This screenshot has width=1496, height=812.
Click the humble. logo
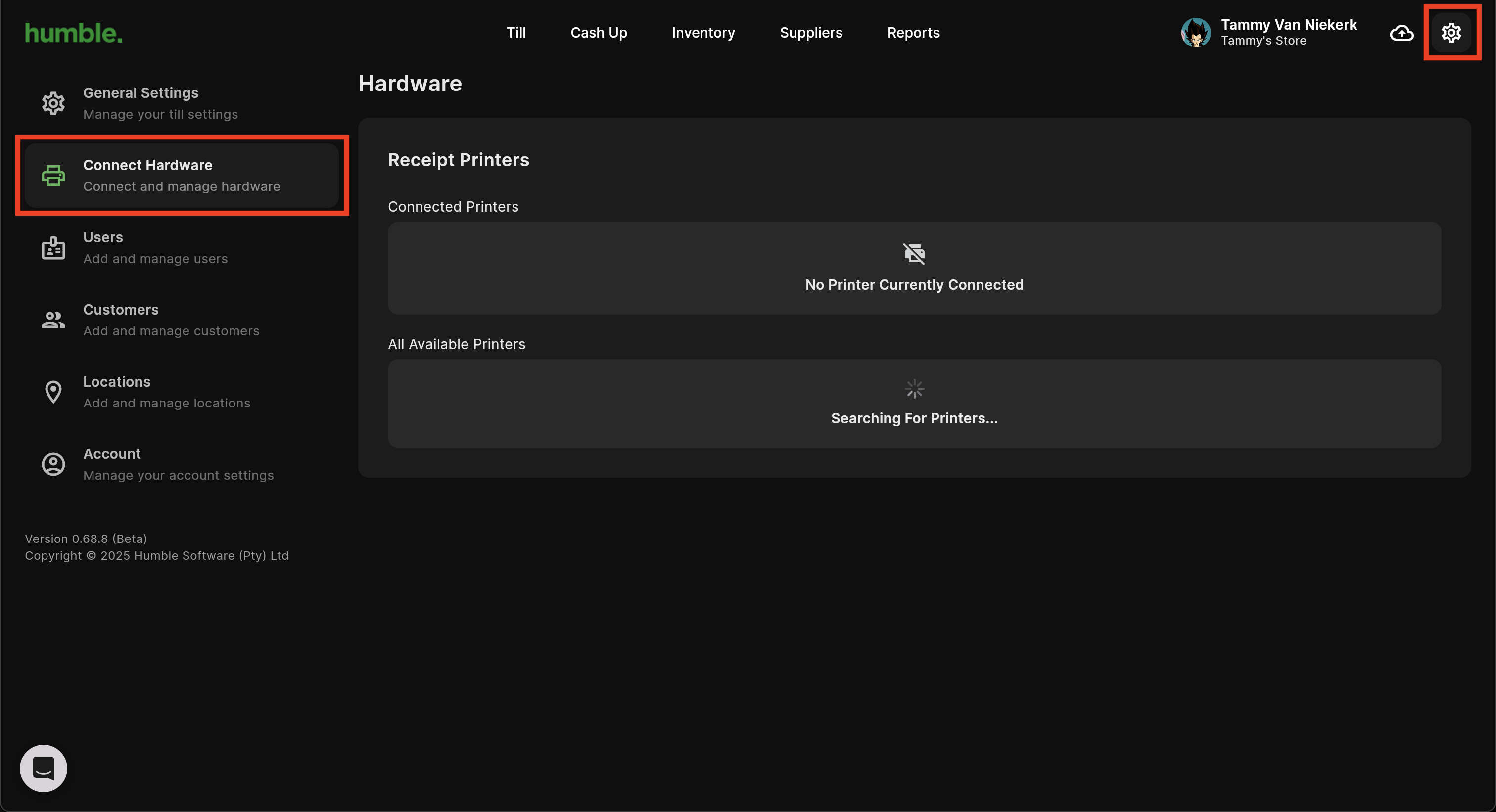pos(74,33)
